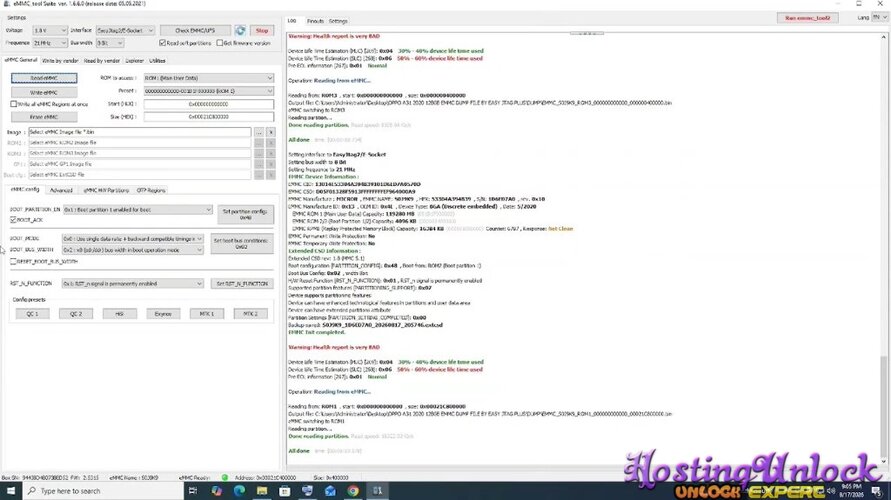Click the red Stop button
The width and height of the screenshot is (891, 500).
tap(261, 30)
